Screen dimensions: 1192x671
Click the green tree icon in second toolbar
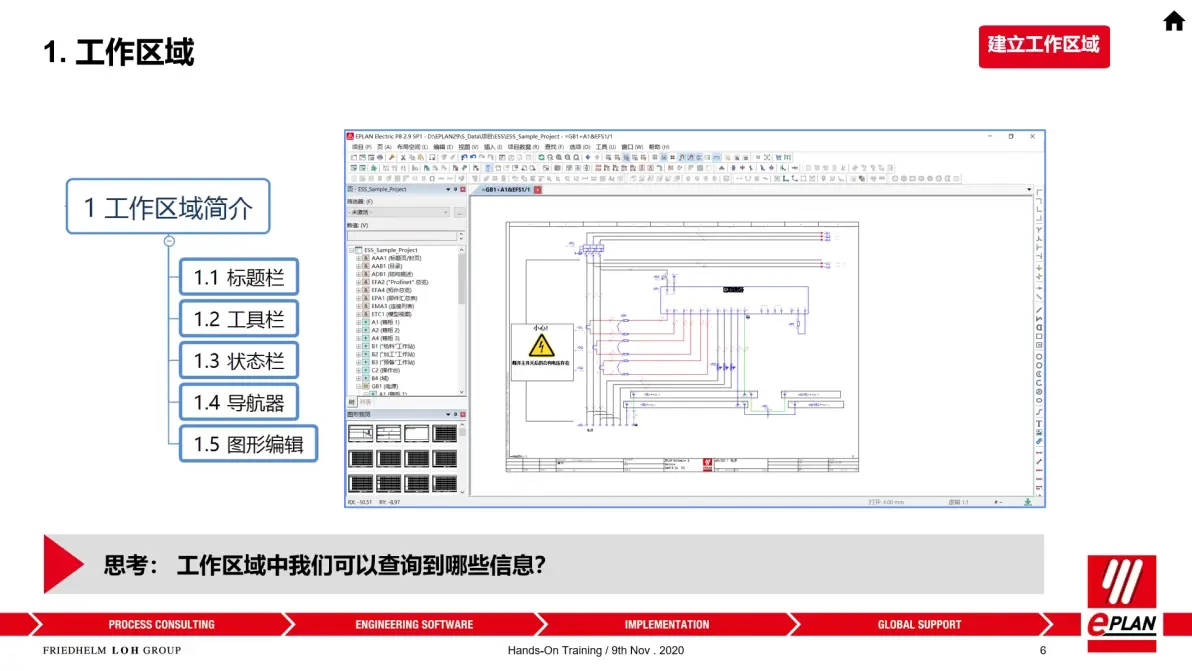373,168
